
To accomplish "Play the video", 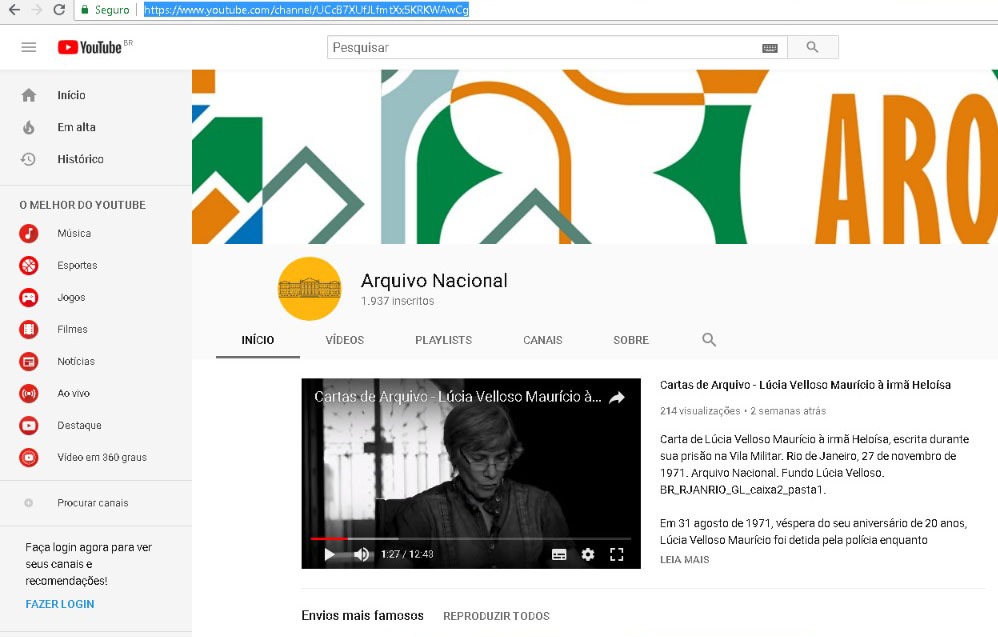I will point(329,554).
